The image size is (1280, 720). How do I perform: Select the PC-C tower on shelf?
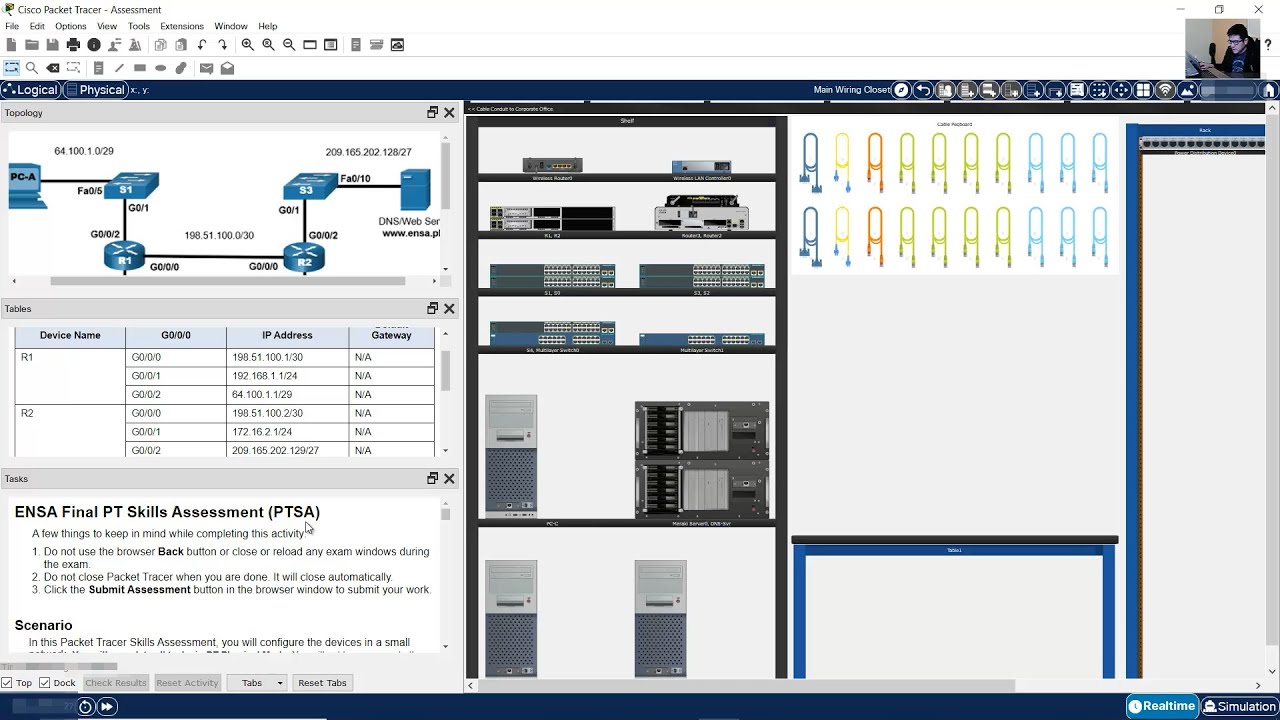tap(511, 456)
